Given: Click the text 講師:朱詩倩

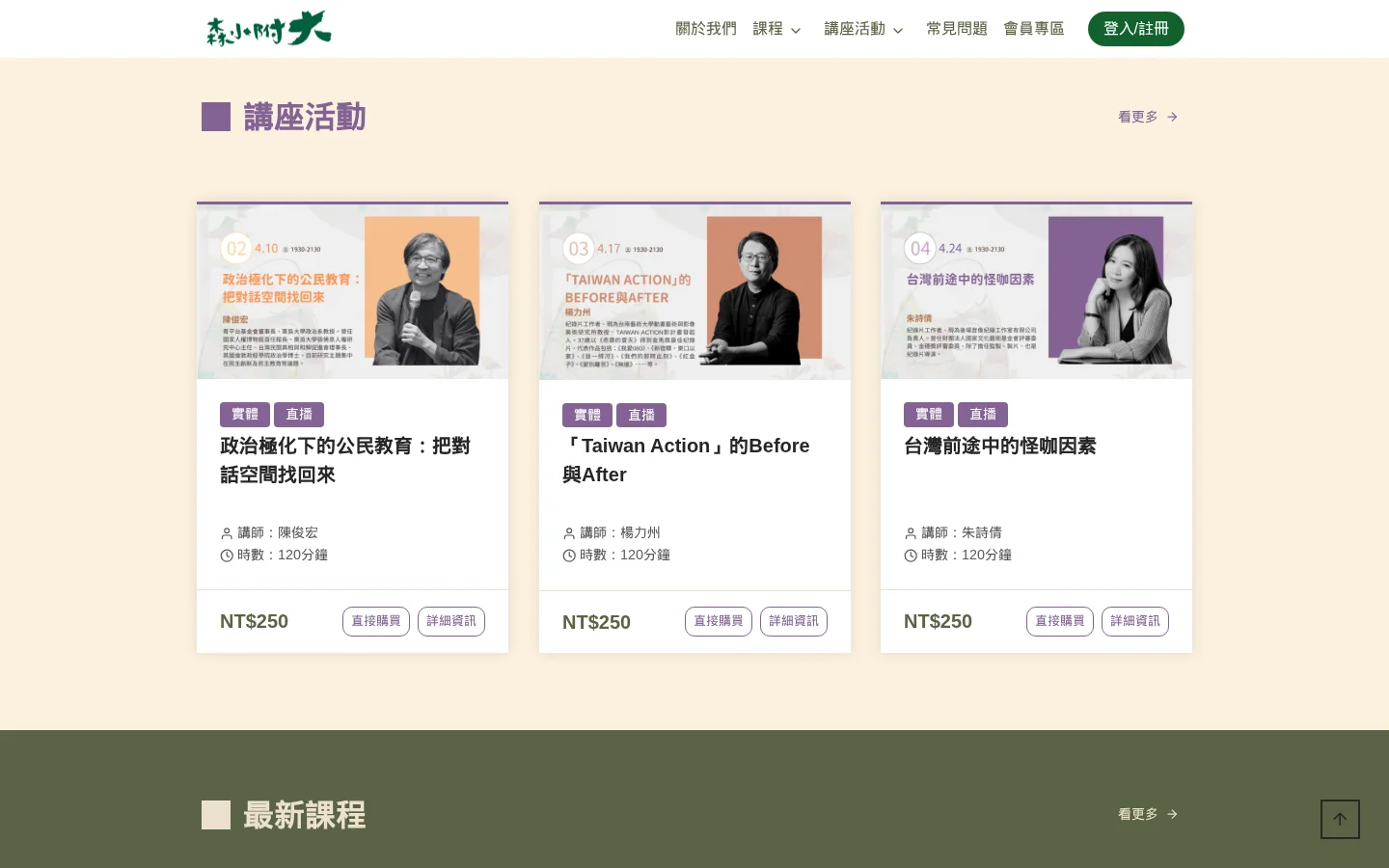Looking at the screenshot, I should coord(962,532).
